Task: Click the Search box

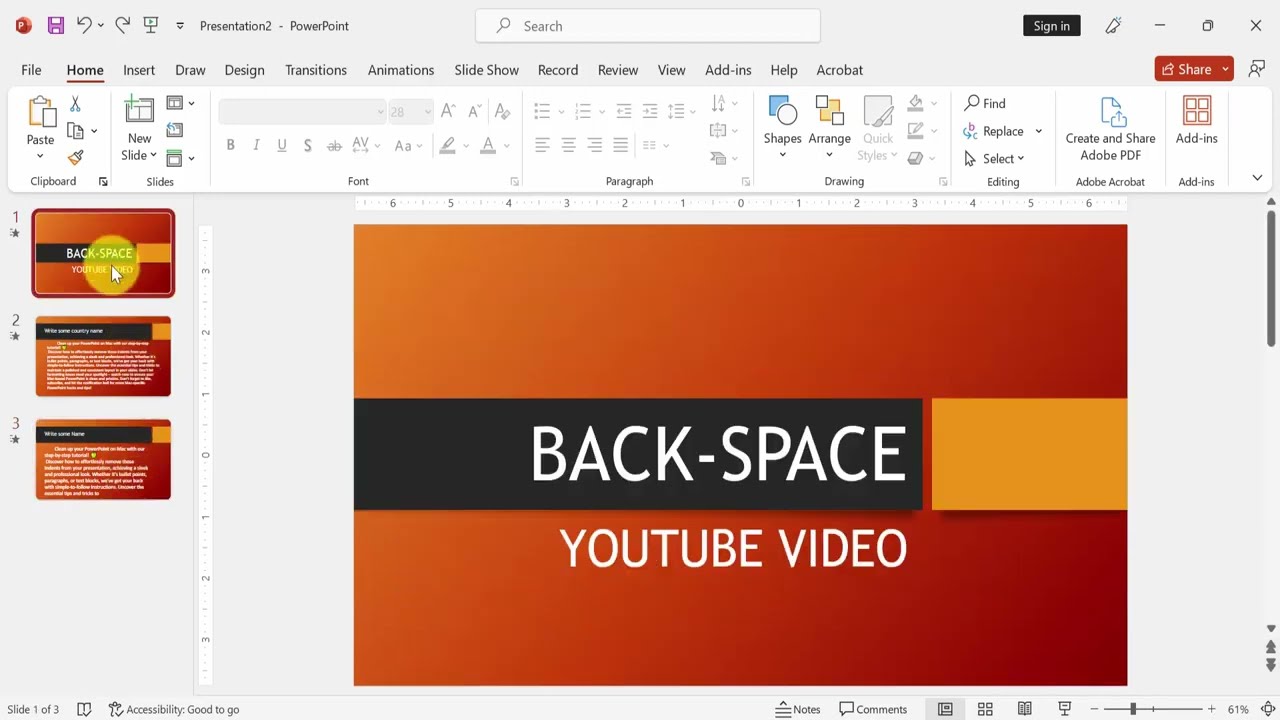Action: (x=648, y=26)
